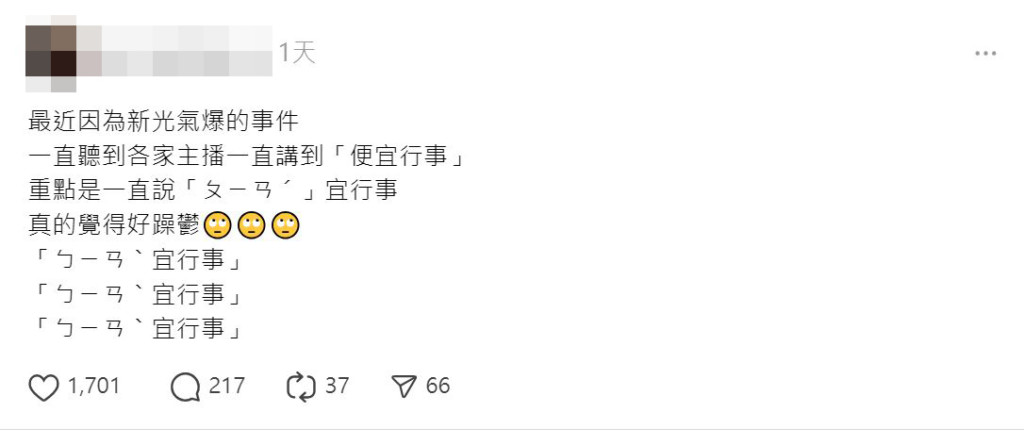View the 217 replies count
The width and height of the screenshot is (1024, 445).
(x=227, y=386)
